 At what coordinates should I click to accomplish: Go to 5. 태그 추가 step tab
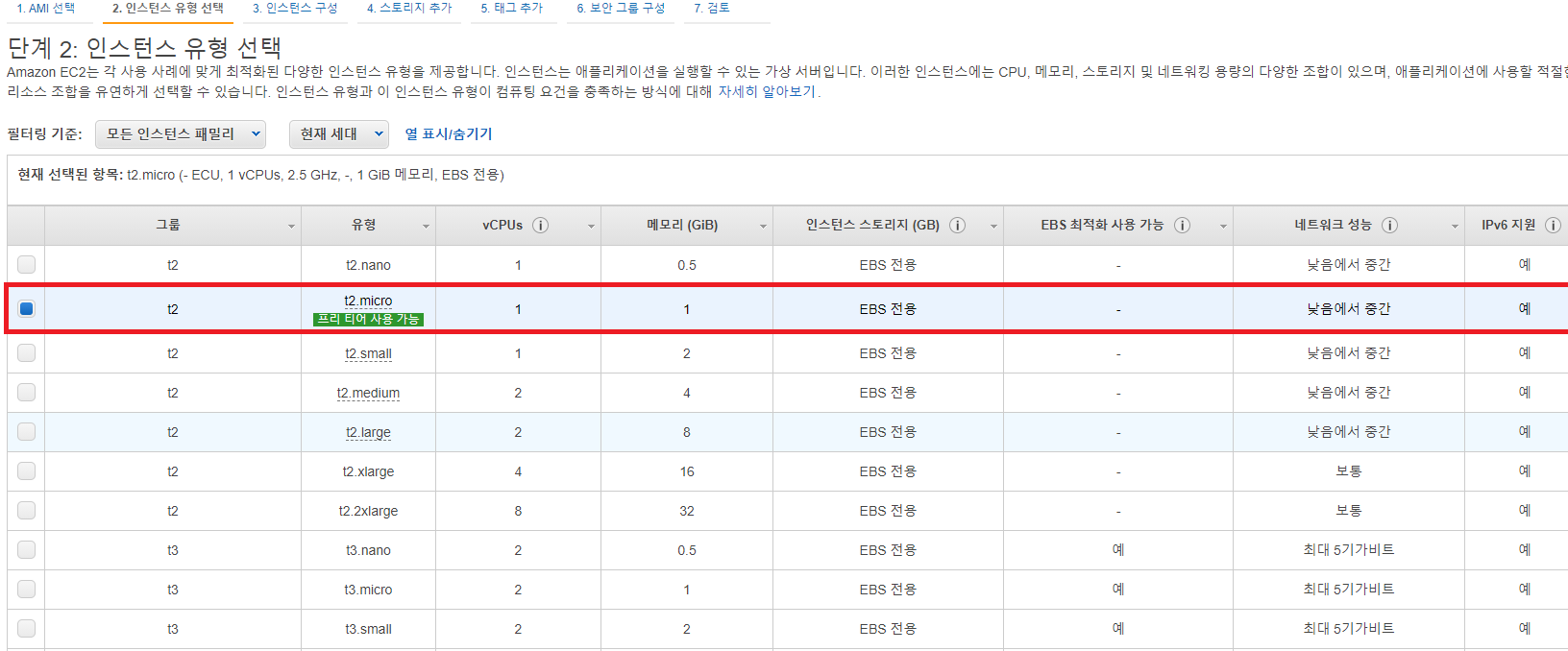512,9
